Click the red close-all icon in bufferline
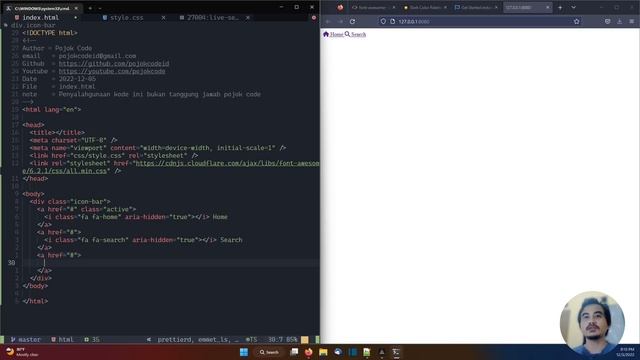This screenshot has width=640, height=360. (x=313, y=18)
